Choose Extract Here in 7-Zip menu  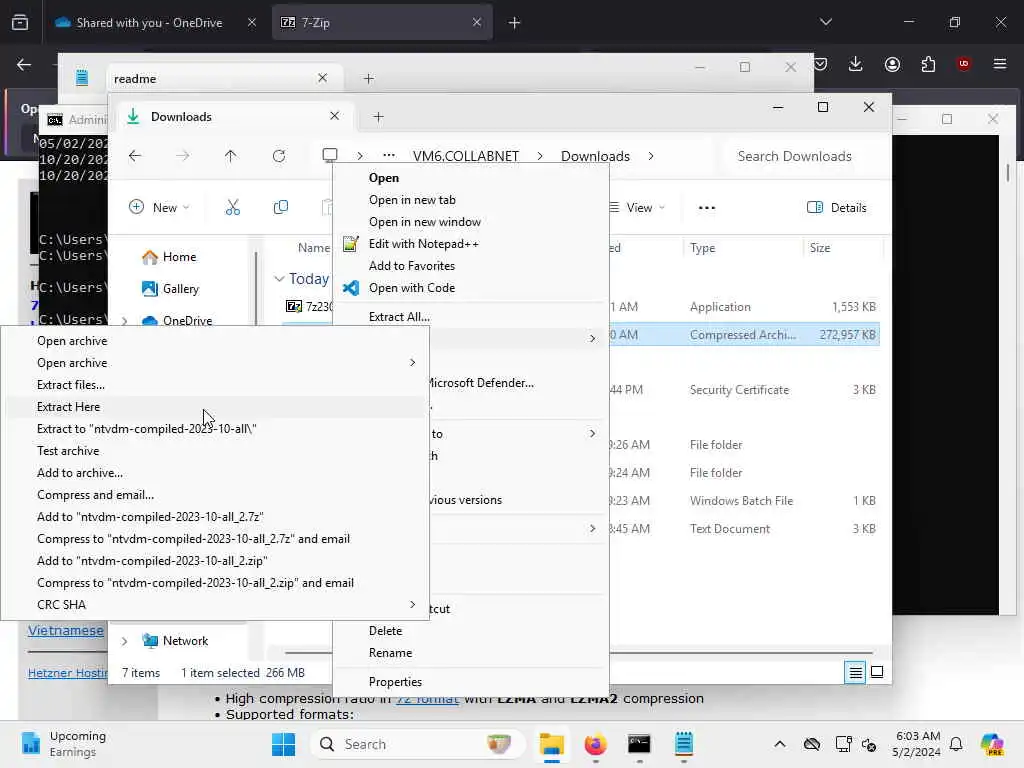tap(214, 407)
